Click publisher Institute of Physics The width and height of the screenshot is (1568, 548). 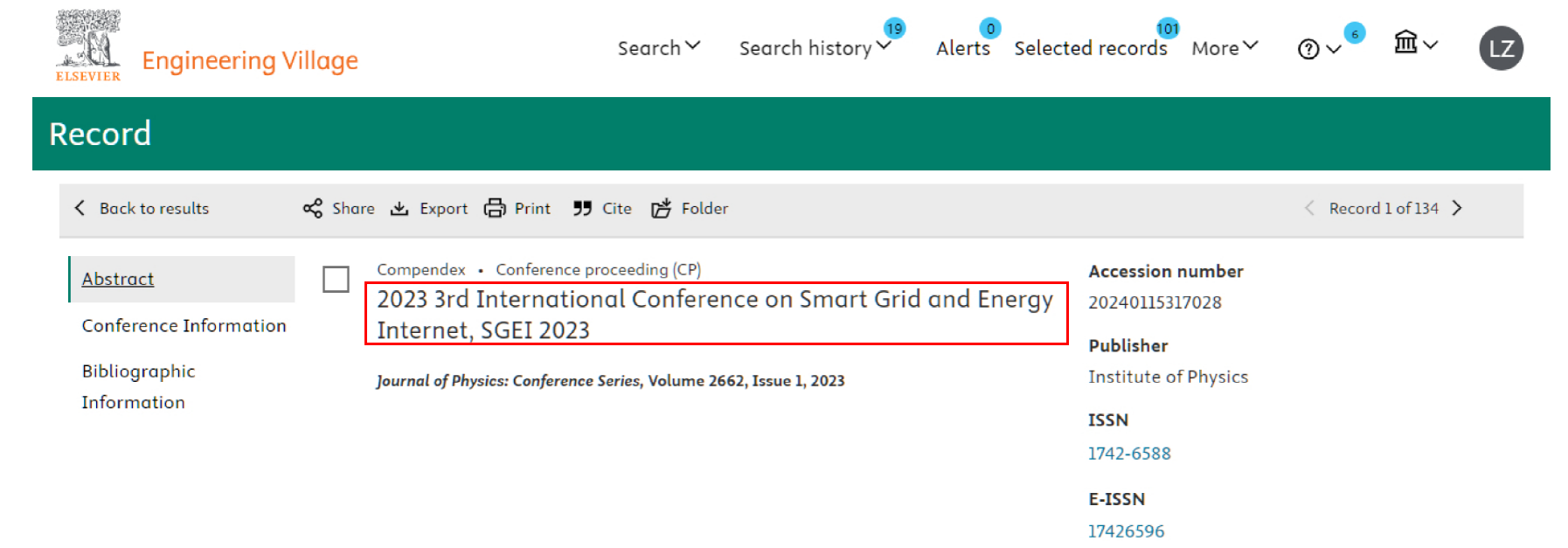1168,377
